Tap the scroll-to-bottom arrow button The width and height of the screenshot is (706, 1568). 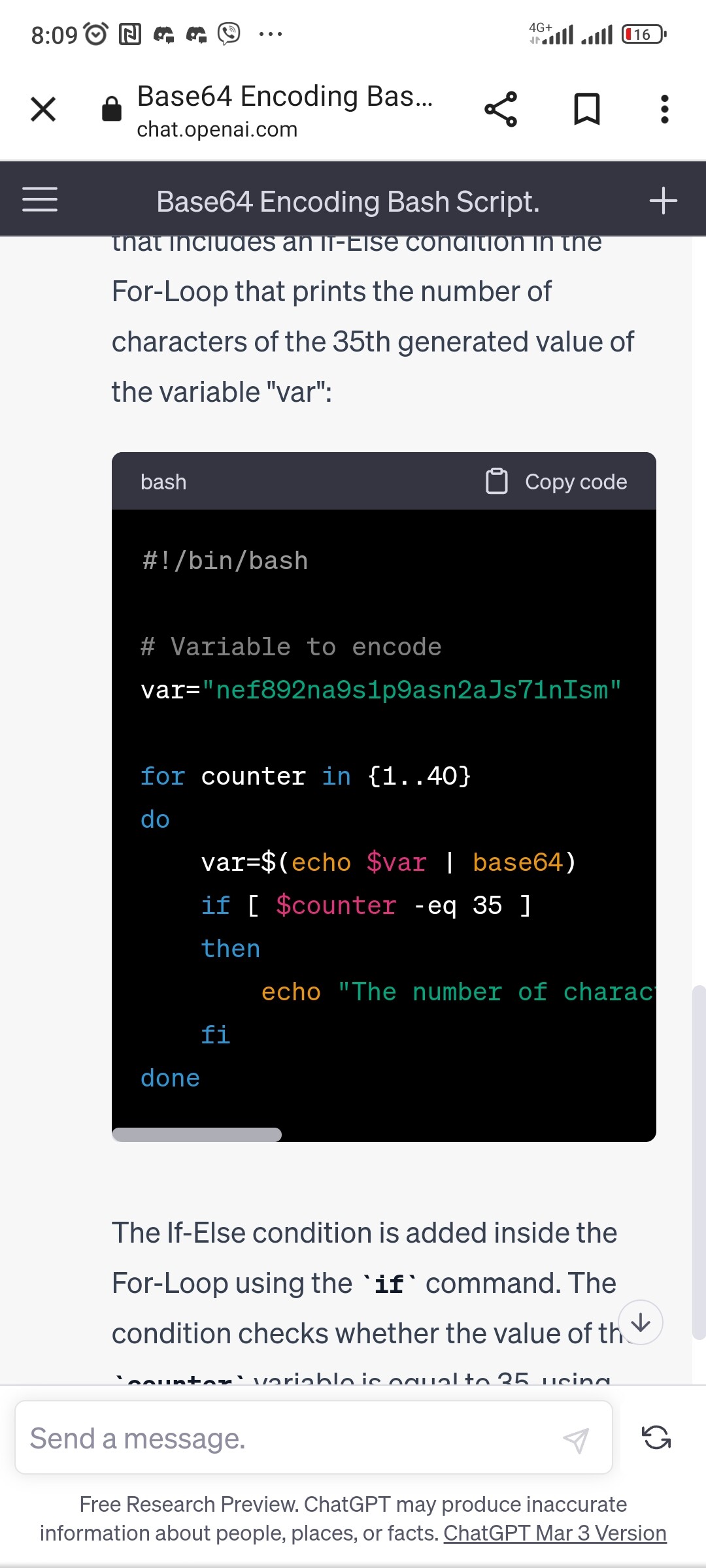[641, 1322]
